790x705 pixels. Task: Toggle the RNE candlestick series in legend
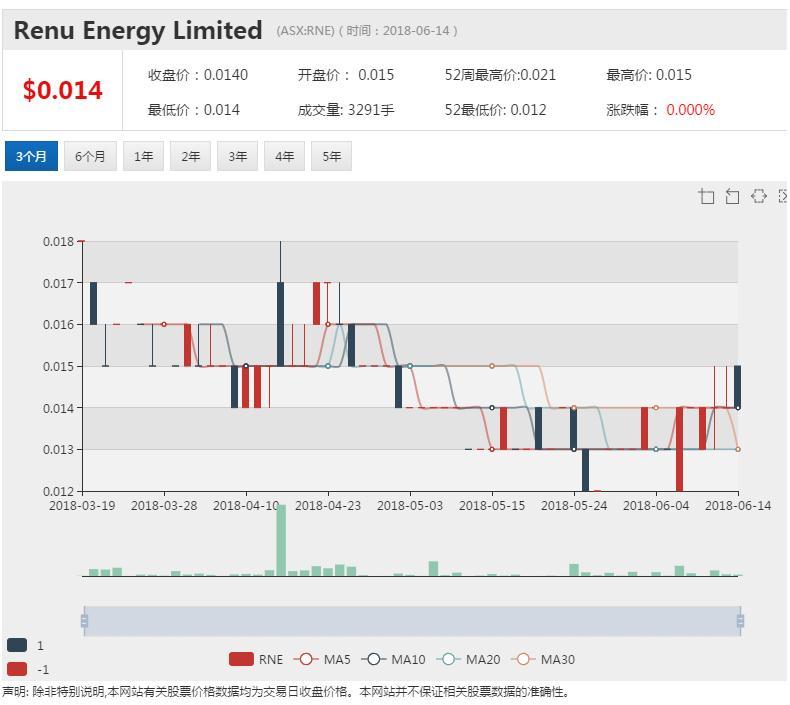[255, 659]
